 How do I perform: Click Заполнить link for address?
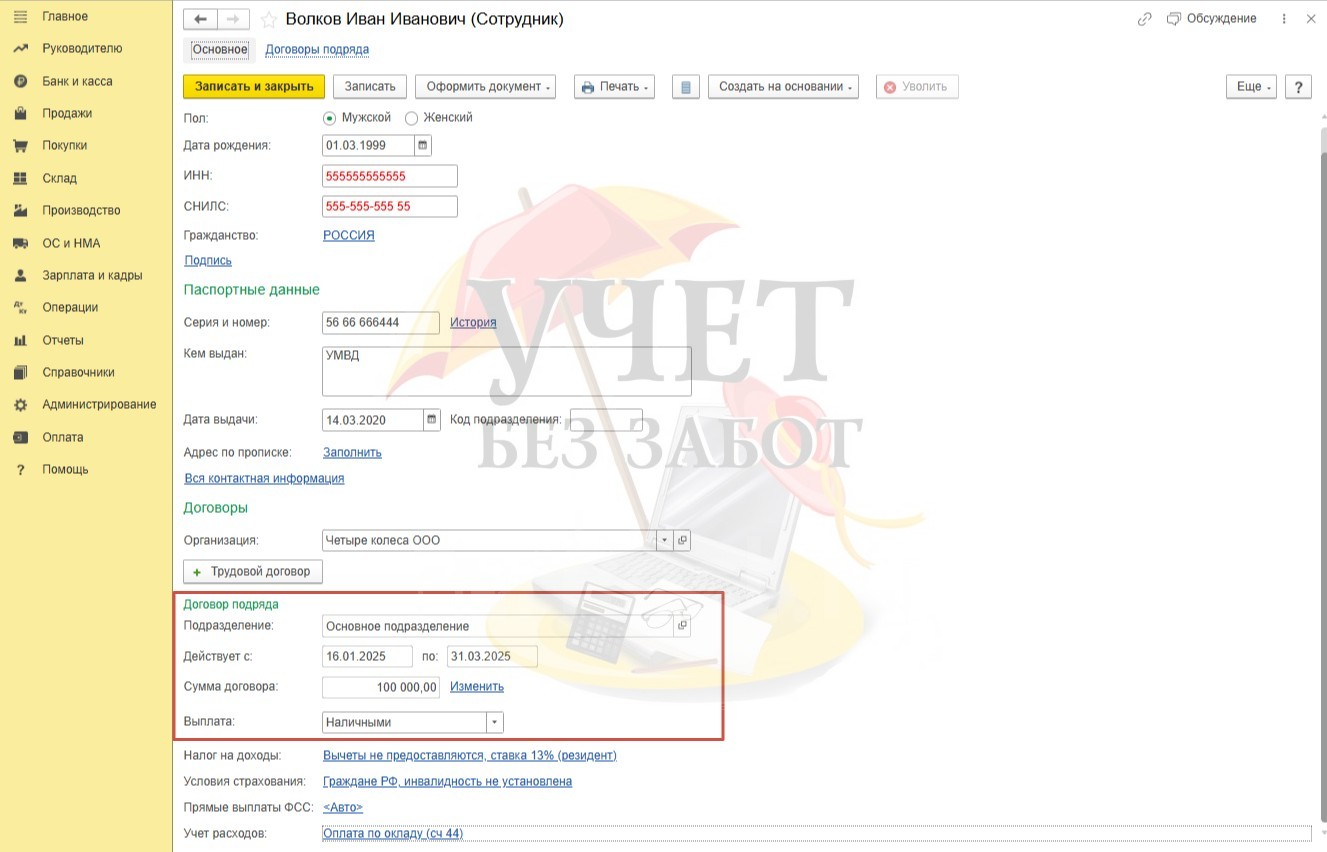tap(352, 452)
